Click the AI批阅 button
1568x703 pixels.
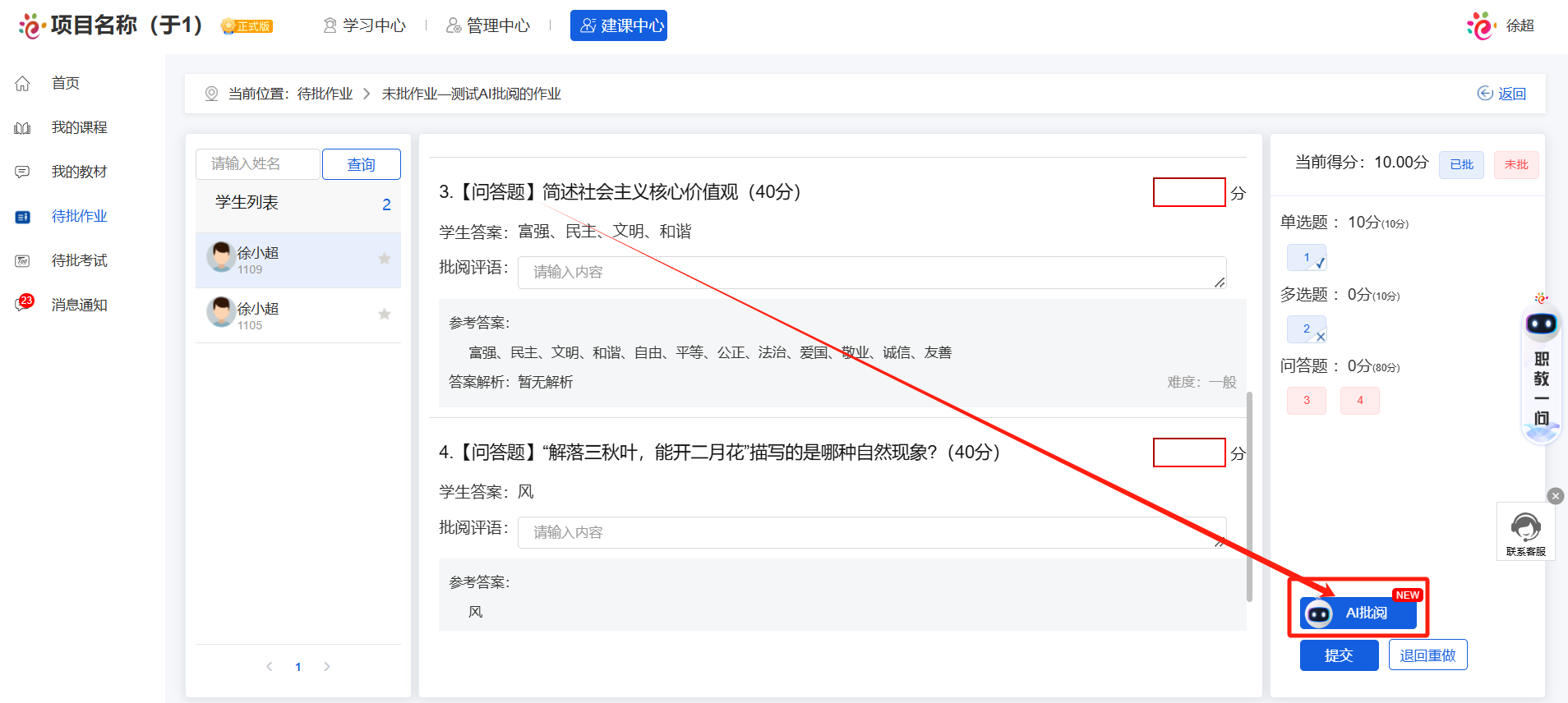click(1358, 613)
